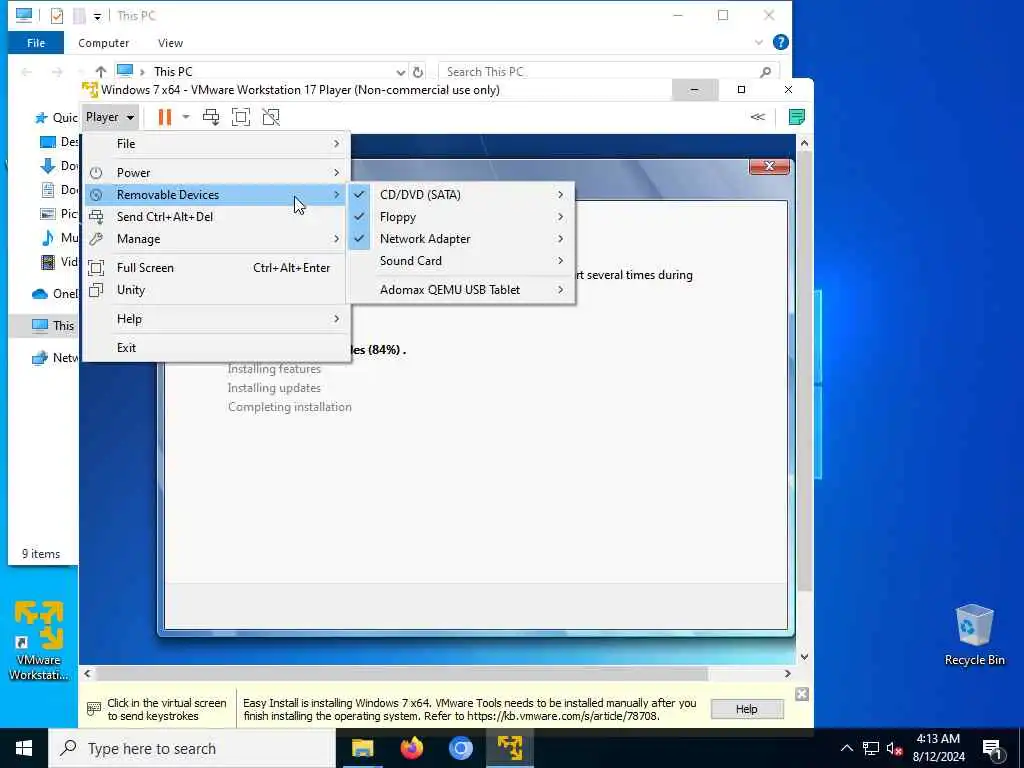Viewport: 1024px width, 768px height.
Task: Select Full Screen menu item
Action: [x=217, y=268]
